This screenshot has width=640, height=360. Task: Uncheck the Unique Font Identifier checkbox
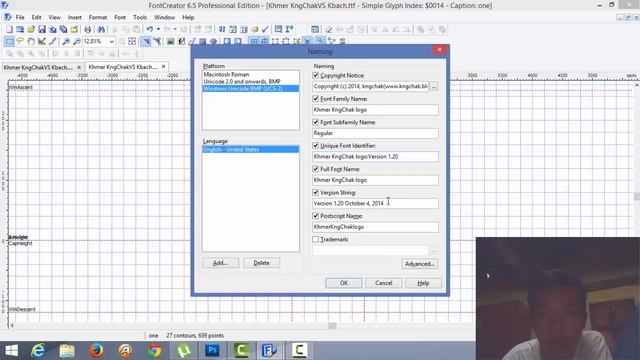pos(316,145)
